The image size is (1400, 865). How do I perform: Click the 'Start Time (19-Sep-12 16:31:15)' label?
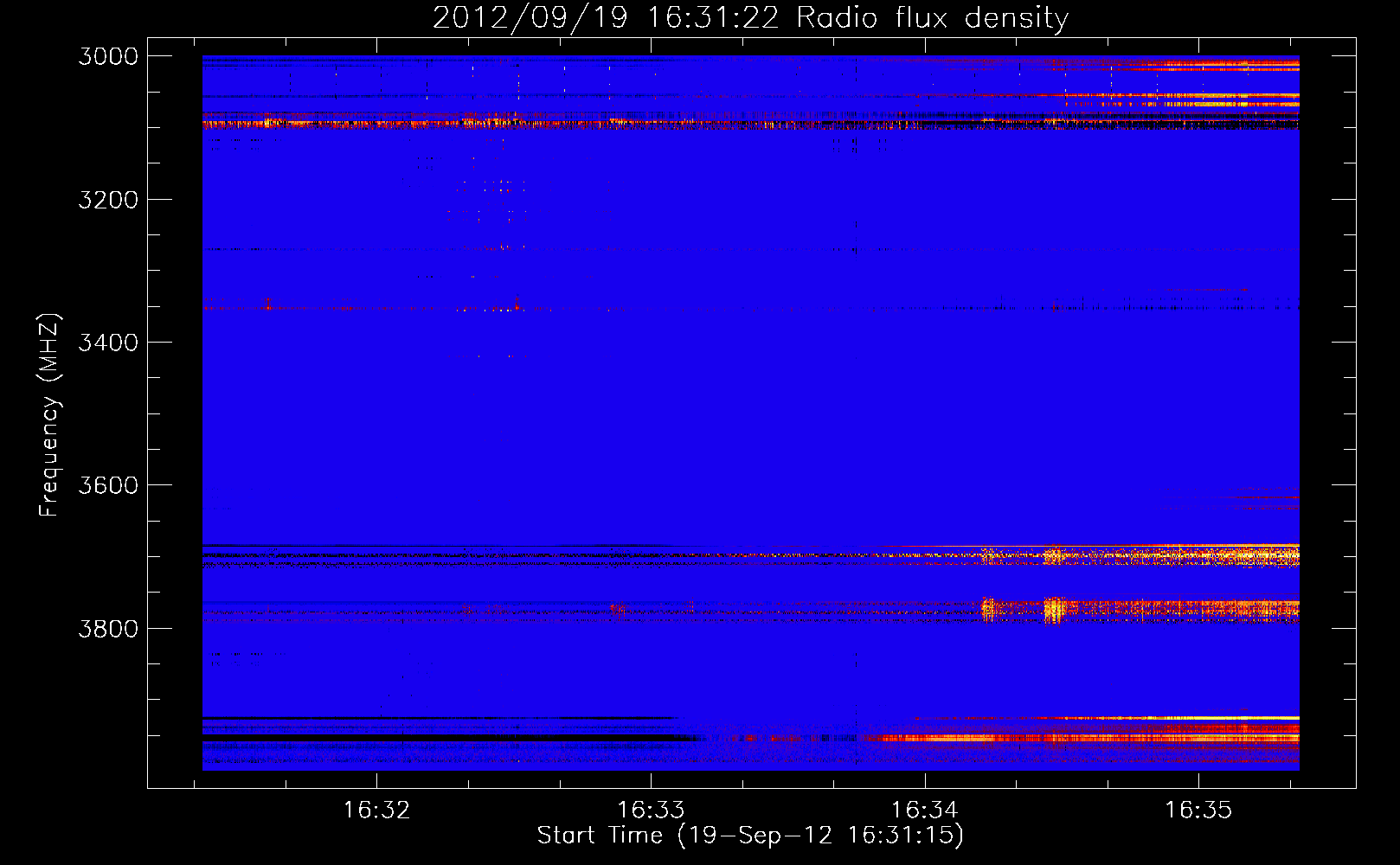pyautogui.click(x=750, y=836)
